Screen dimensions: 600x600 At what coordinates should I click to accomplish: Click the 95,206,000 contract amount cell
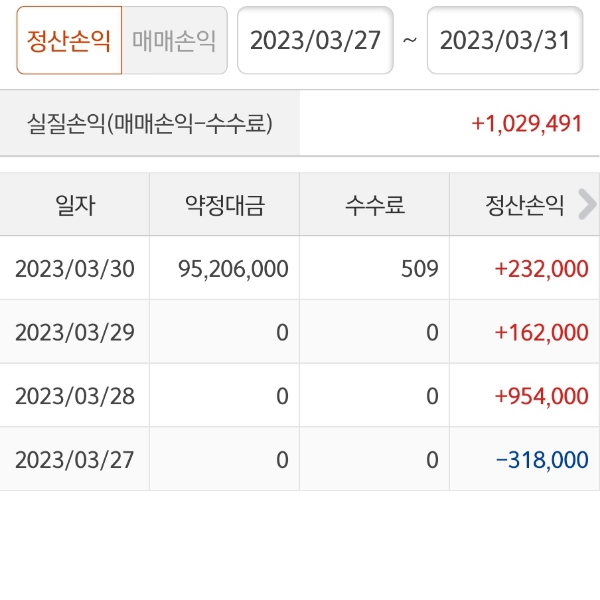pos(232,268)
